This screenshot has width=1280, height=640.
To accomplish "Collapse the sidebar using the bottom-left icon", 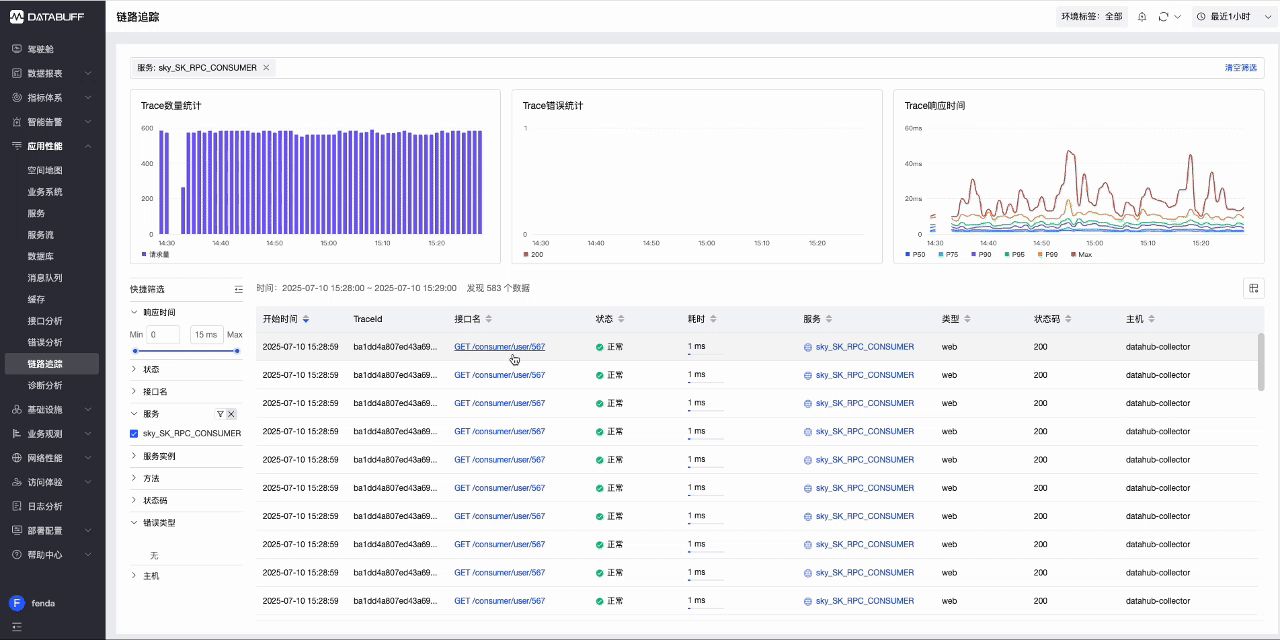I will (16, 627).
